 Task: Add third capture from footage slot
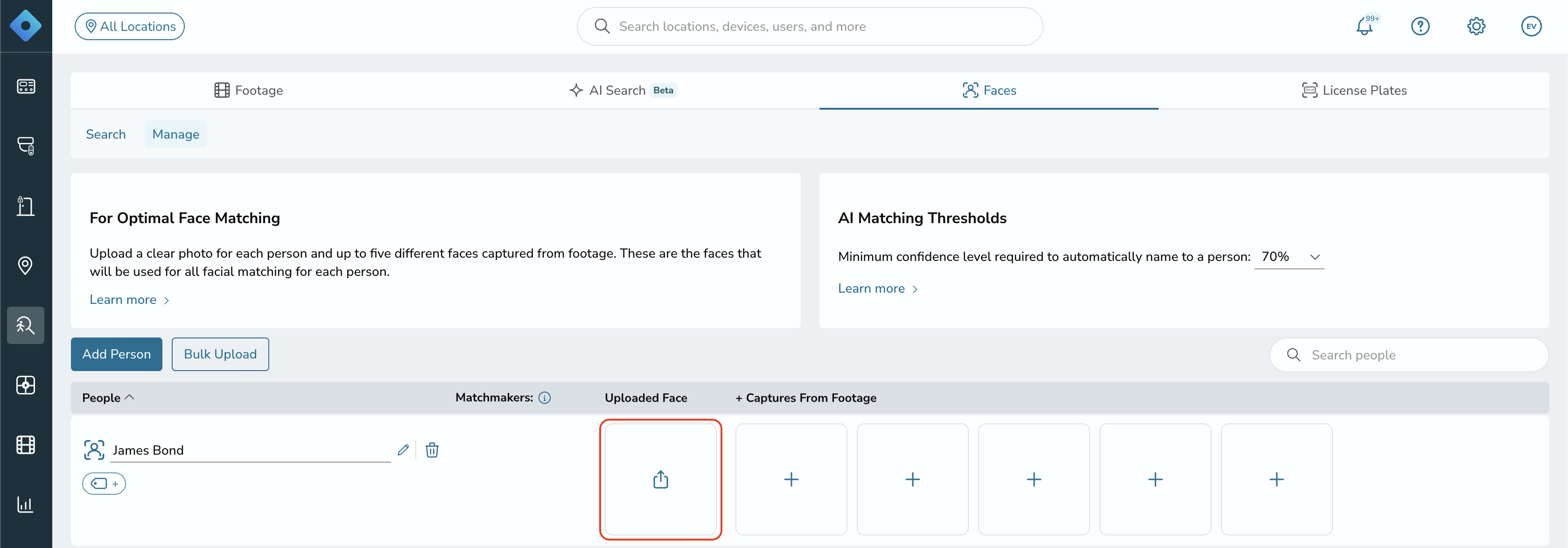tap(1034, 479)
